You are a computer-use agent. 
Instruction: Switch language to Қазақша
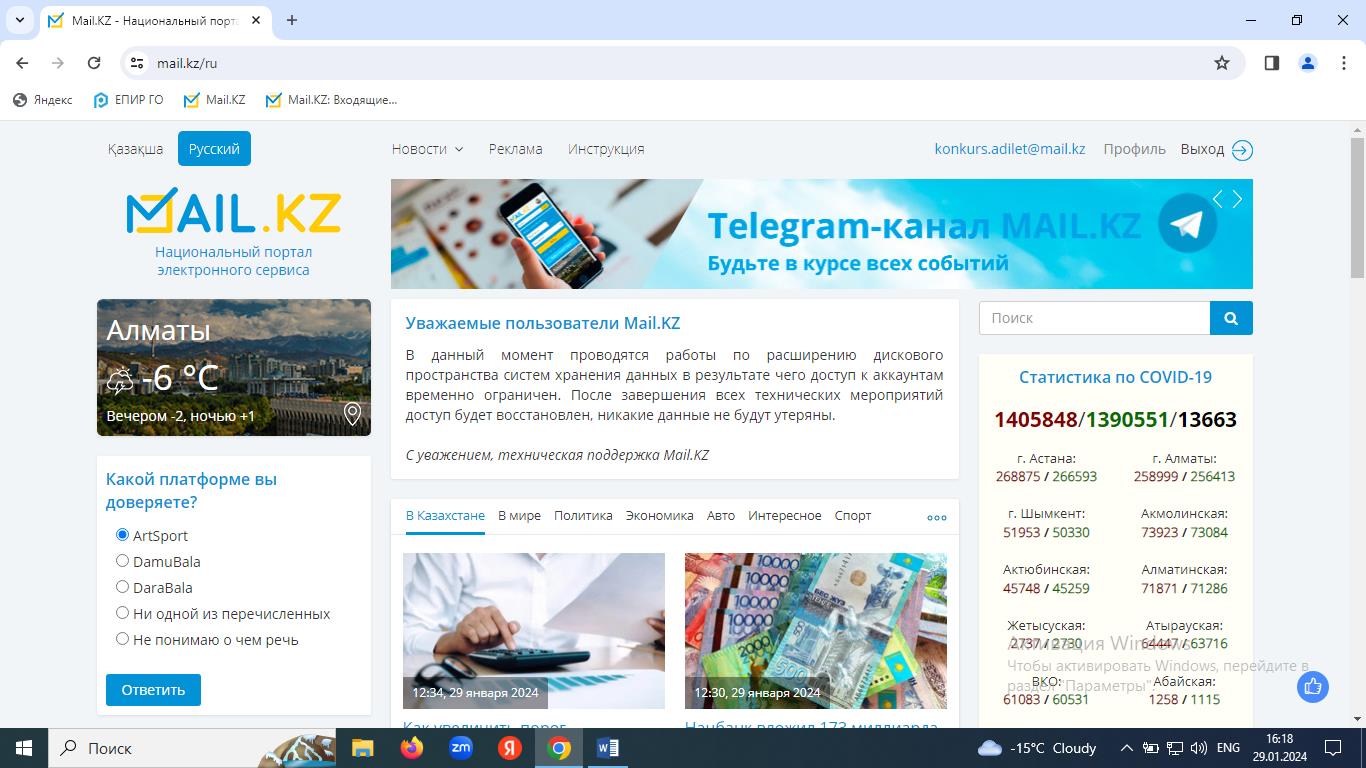pyautogui.click(x=135, y=149)
